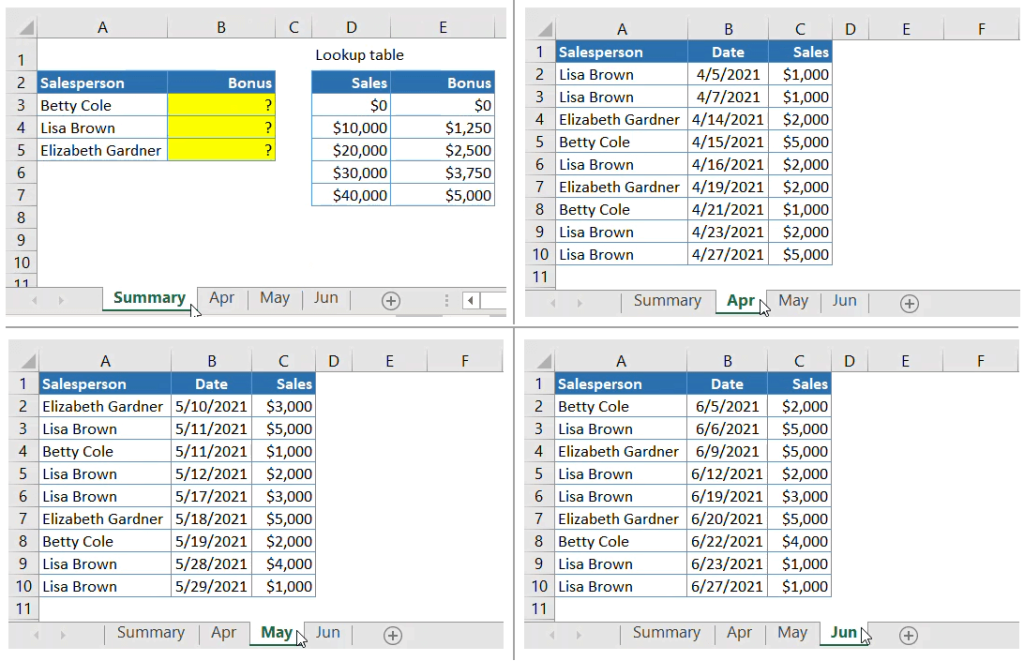Click 'Betty Cole' in Summary pane

pyautogui.click(x=103, y=105)
